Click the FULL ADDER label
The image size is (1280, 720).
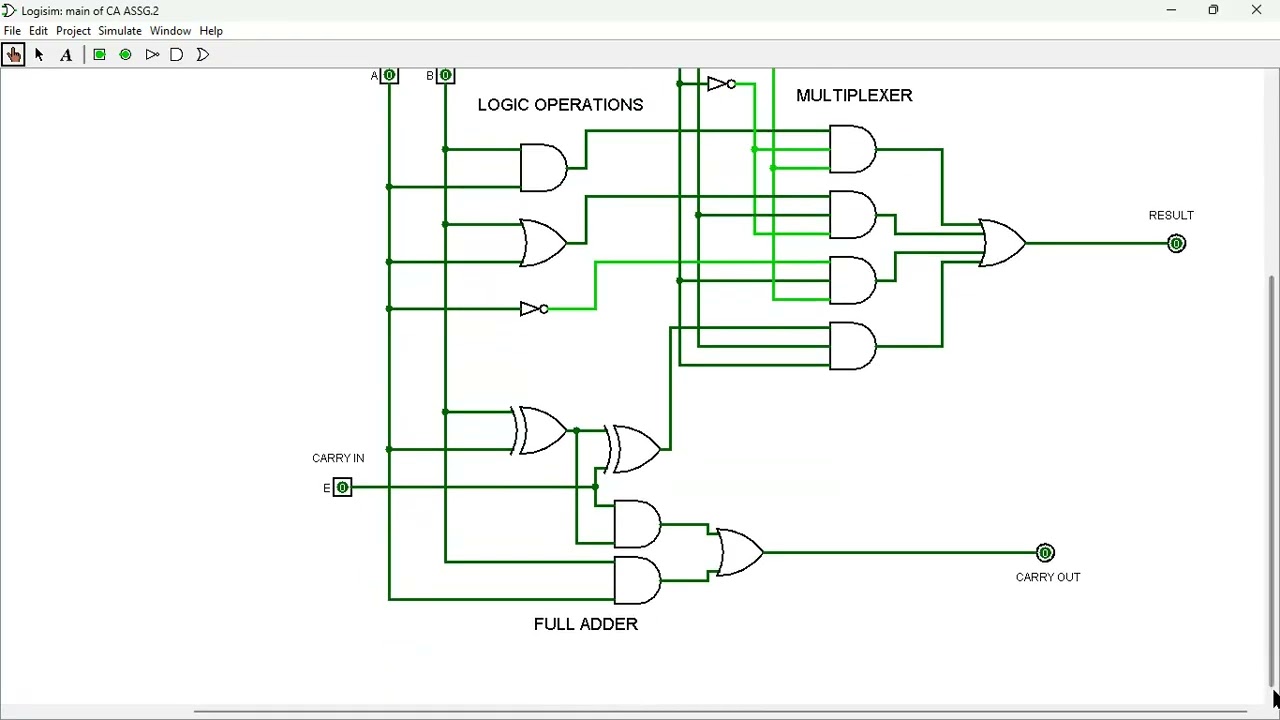[x=585, y=624]
